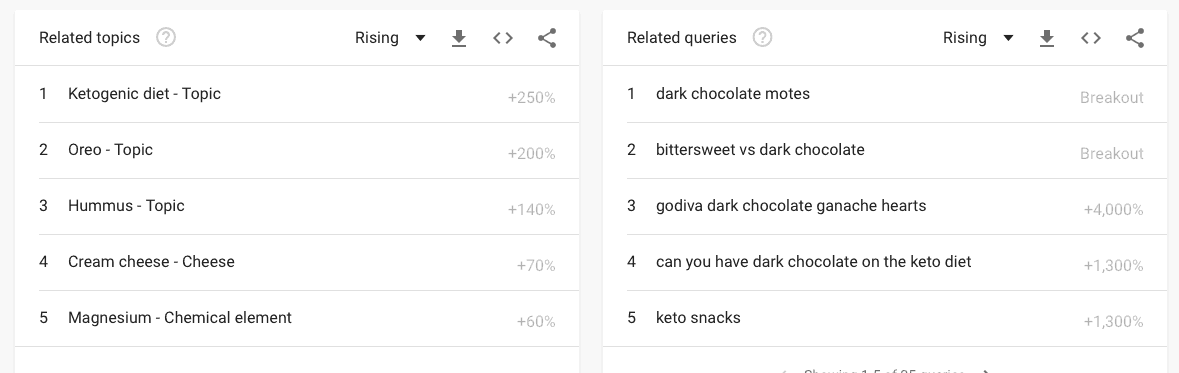Download the Related queries data

1047,38
